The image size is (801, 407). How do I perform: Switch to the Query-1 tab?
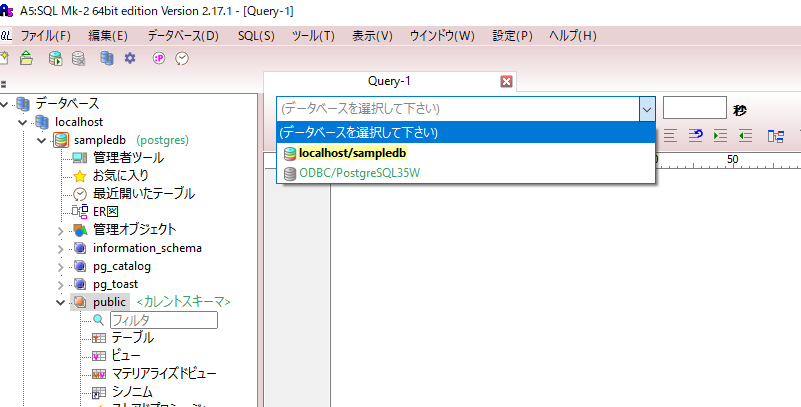click(389, 81)
